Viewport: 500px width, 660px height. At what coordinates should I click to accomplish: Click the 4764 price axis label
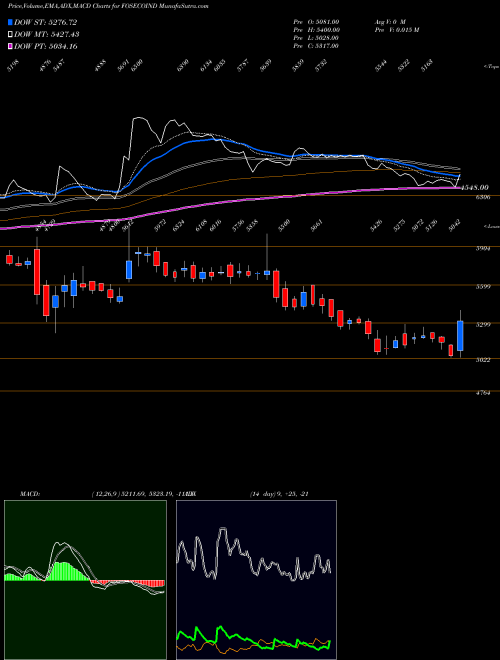483,393
